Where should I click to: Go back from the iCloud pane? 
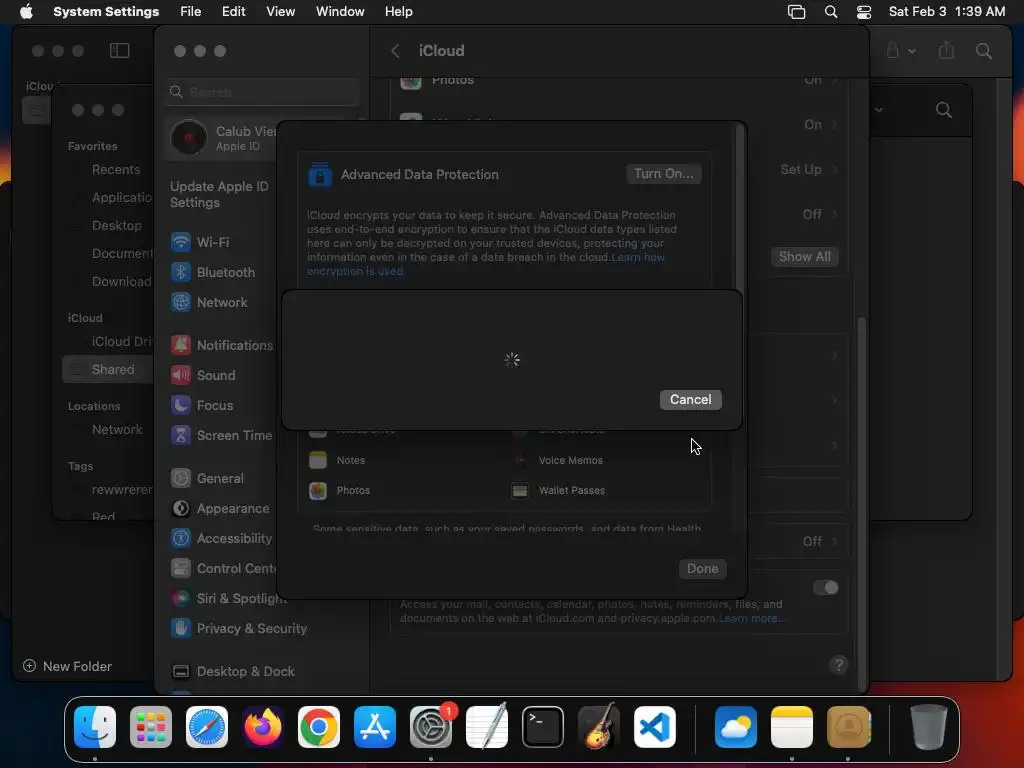click(395, 51)
